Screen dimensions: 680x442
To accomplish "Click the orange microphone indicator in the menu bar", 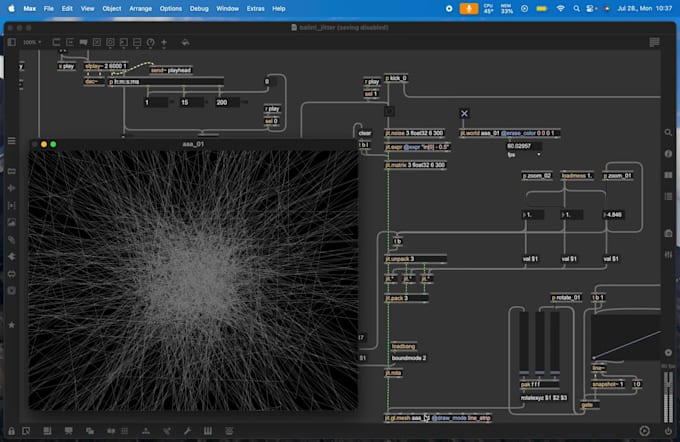I will click(469, 8).
